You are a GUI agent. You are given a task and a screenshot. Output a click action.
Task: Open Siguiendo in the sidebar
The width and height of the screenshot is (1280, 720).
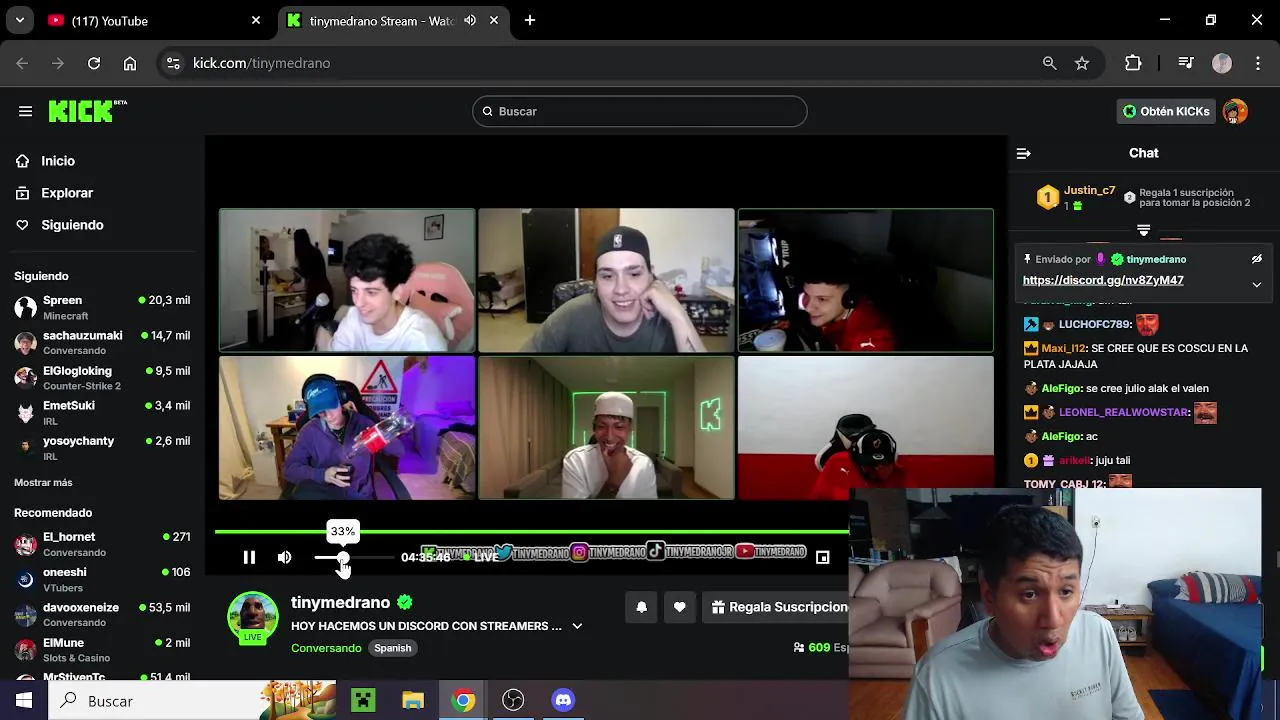72,225
